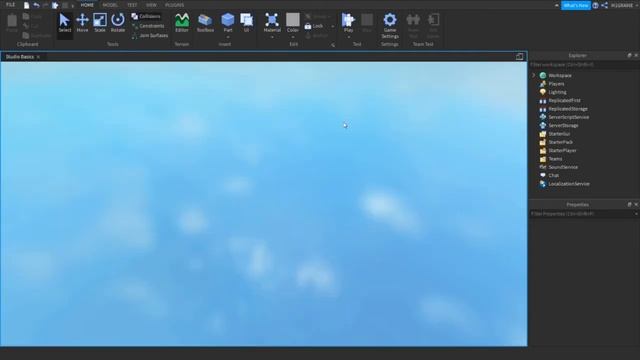Screen dimensions: 640x360
Task: Open the Play dropdown arrow
Action: 348,37
